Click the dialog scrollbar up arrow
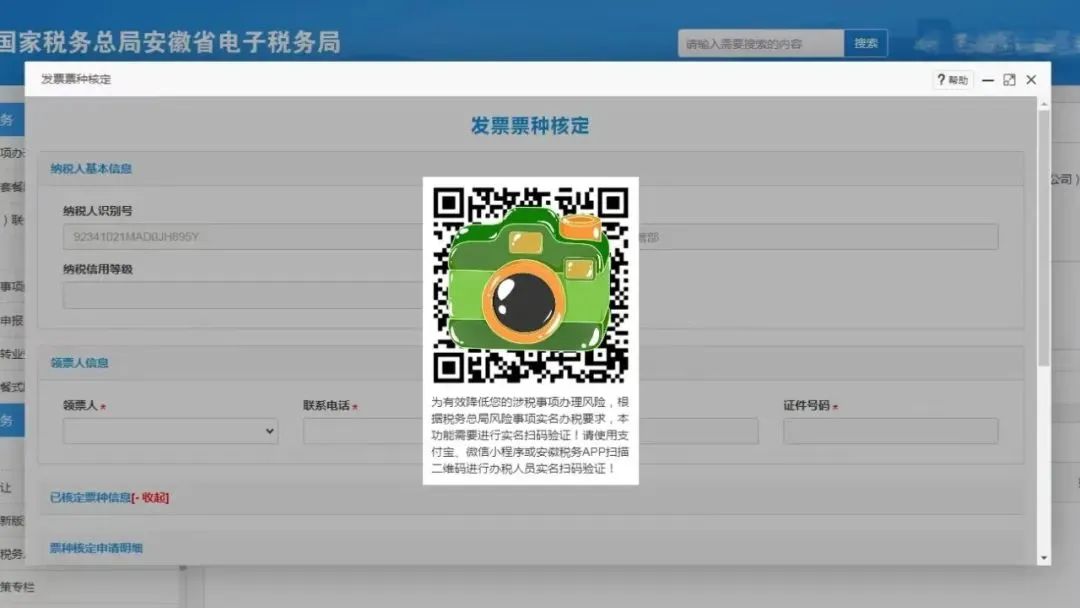The height and width of the screenshot is (608, 1080). click(x=1044, y=104)
